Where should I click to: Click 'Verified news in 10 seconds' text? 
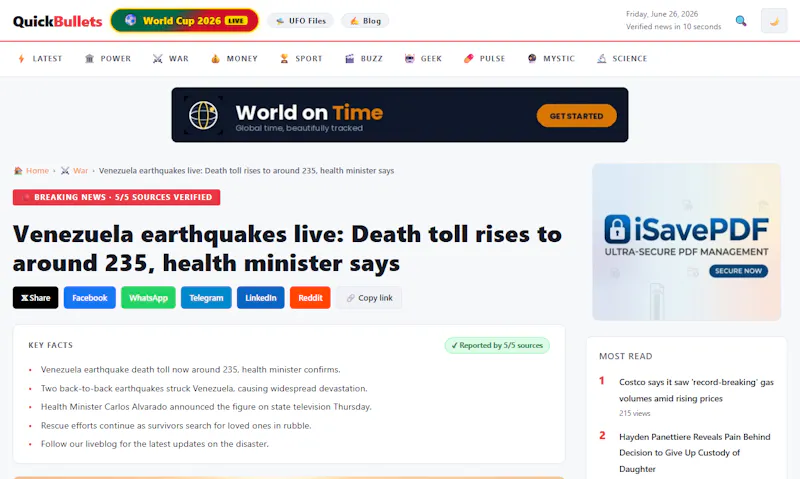click(x=673, y=27)
